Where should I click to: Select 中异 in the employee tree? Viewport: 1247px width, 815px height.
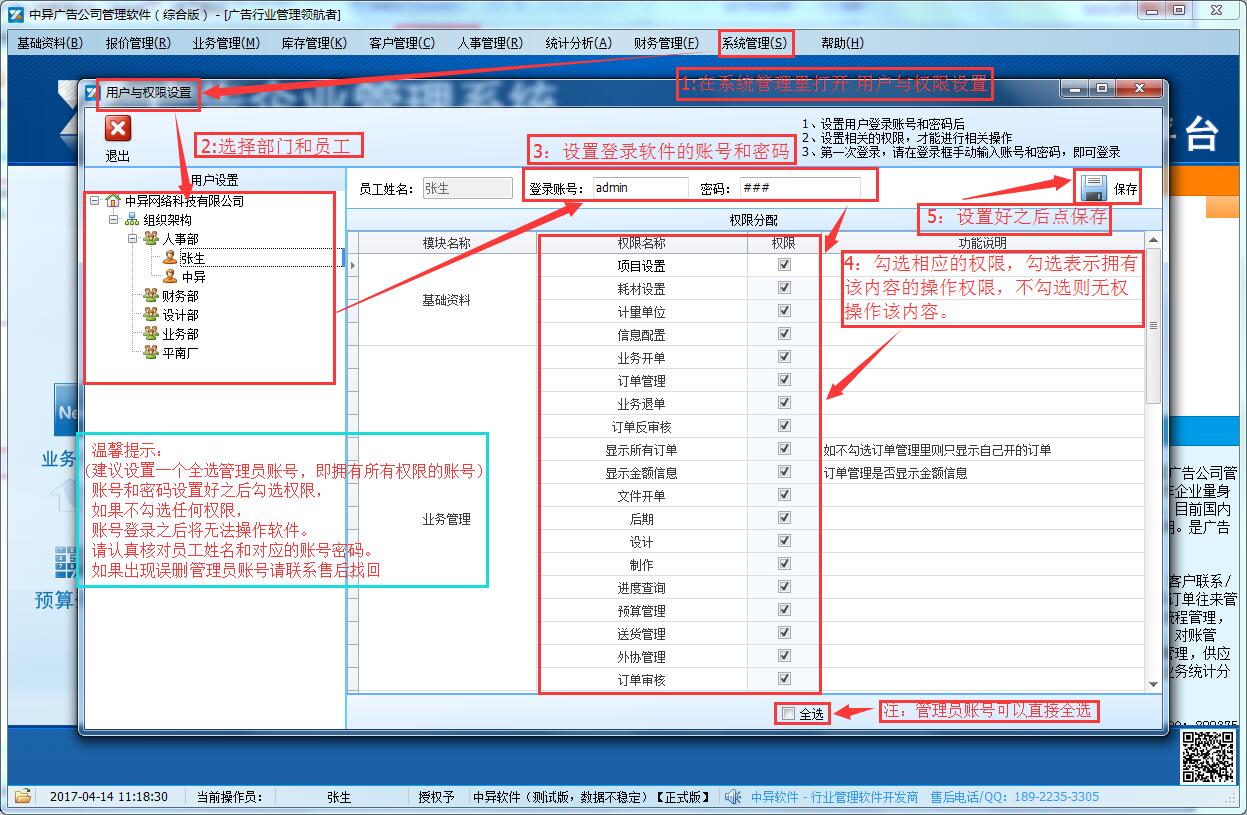[194, 277]
